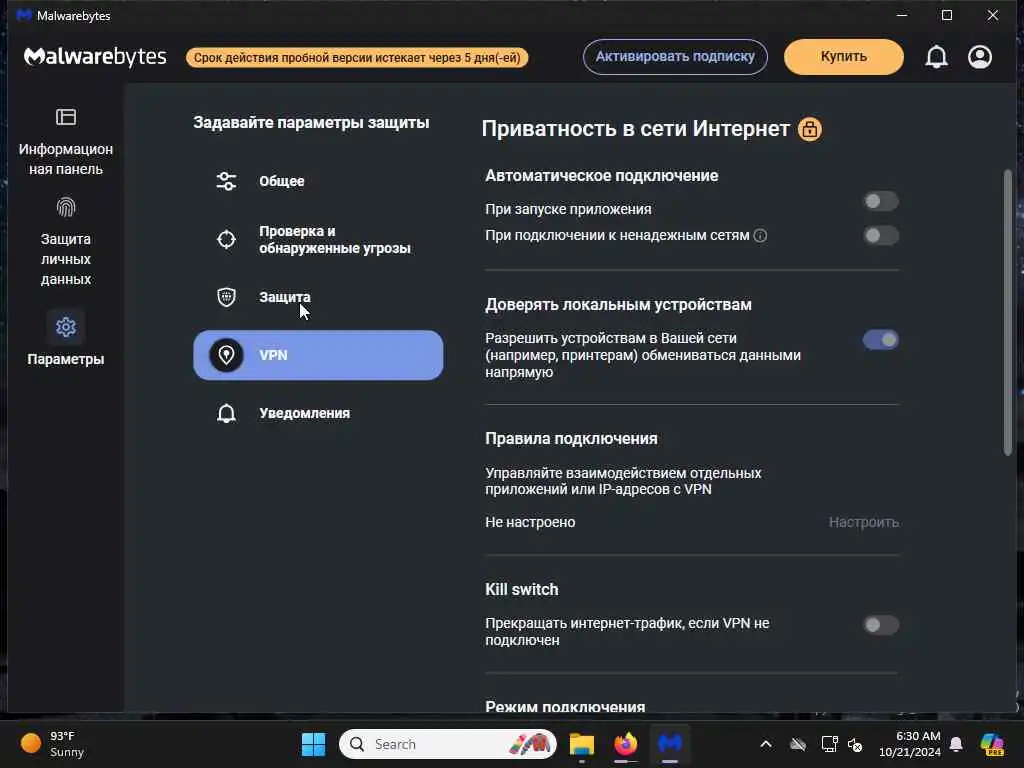This screenshot has width=1024, height=768.
Task: Click the bell icon next to Уведомления
Action: point(227,413)
